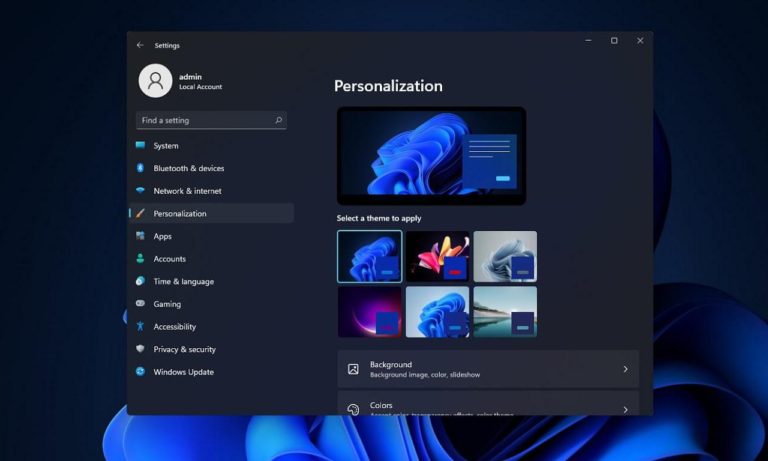The height and width of the screenshot is (461, 768).
Task: Click 'Select a theme to apply' text
Action: click(379, 218)
